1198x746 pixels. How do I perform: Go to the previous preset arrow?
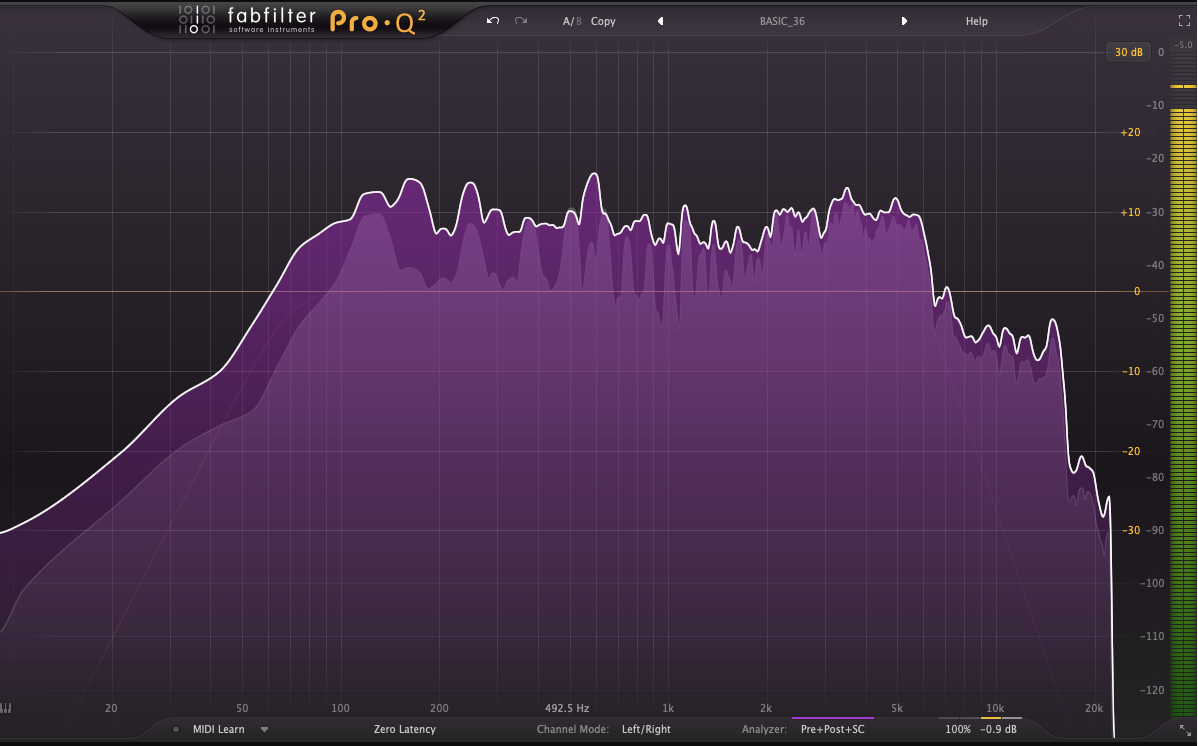point(660,21)
